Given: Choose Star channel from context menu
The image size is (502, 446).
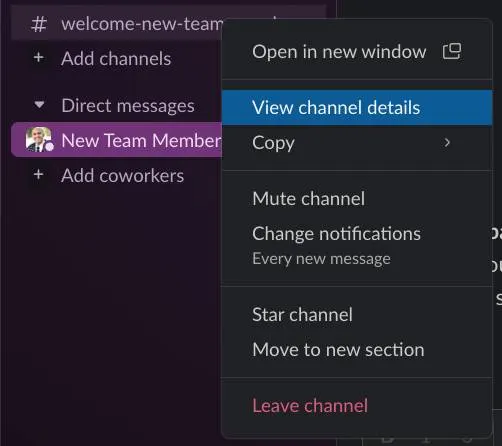Looking at the screenshot, I should point(357,315).
